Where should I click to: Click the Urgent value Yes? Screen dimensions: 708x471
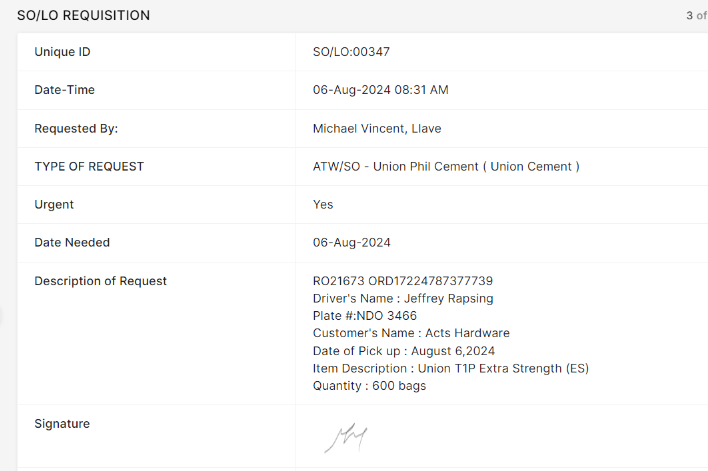click(x=323, y=205)
